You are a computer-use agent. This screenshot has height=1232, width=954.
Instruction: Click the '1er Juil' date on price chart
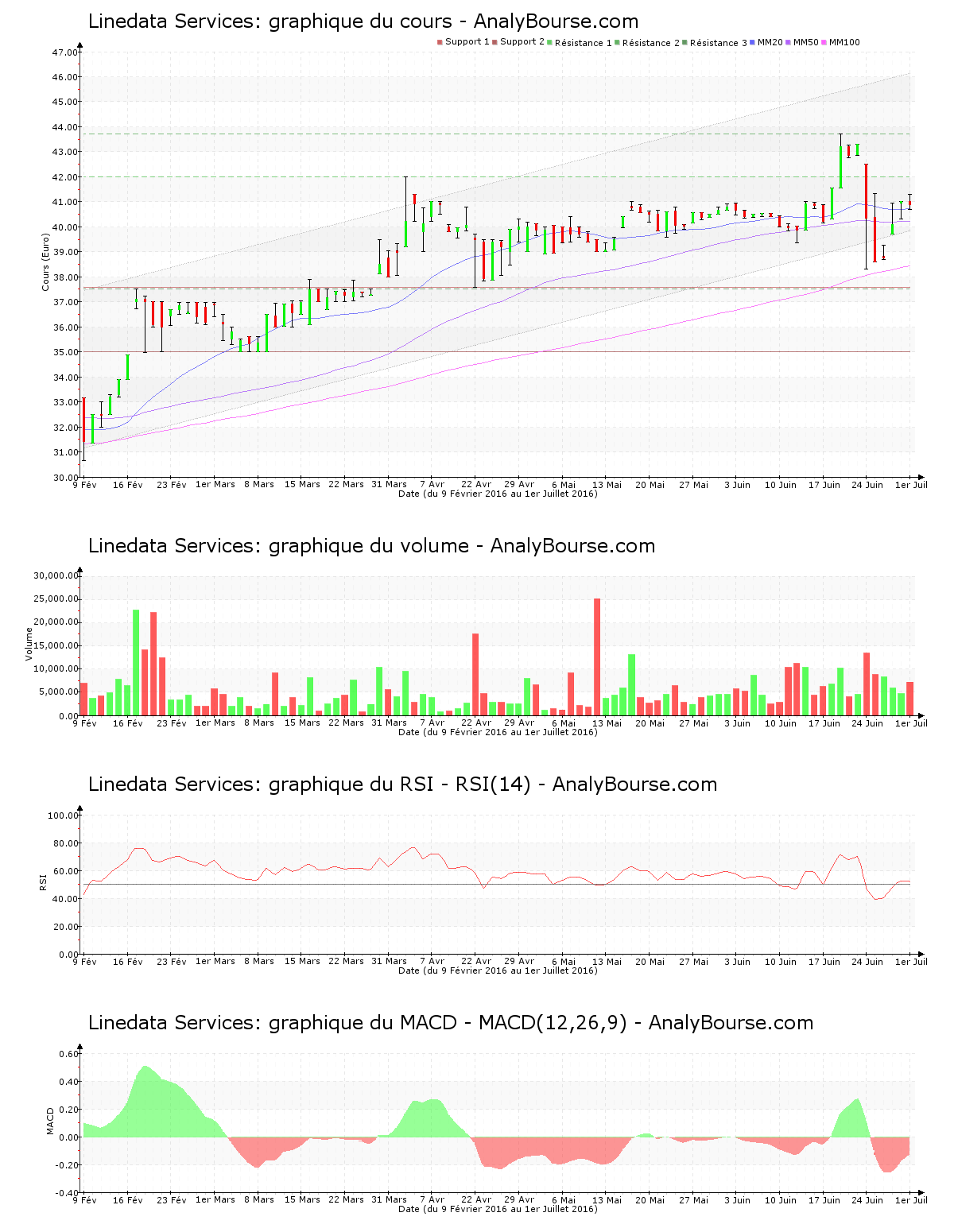911,484
